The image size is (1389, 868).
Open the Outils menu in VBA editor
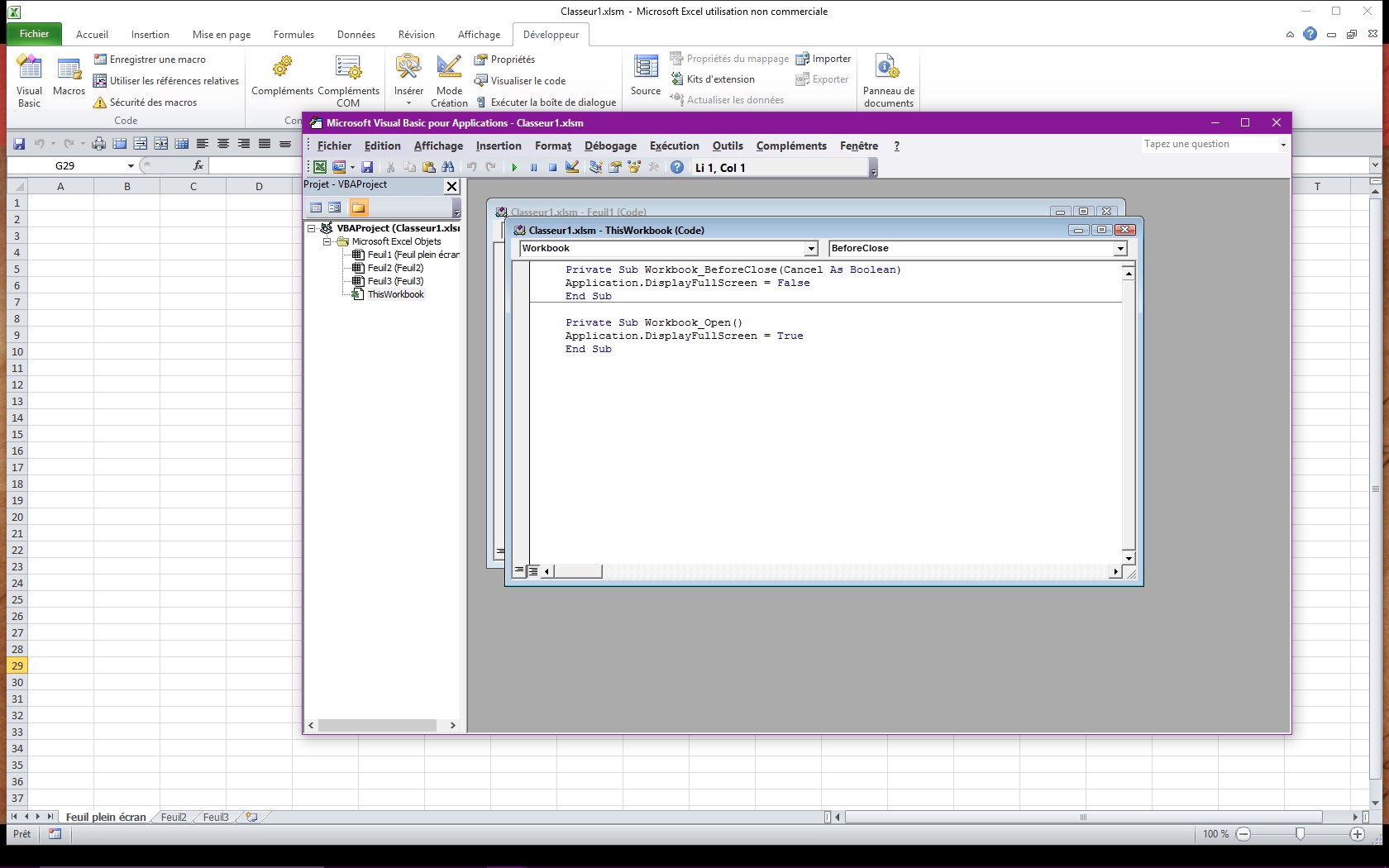[x=728, y=145]
